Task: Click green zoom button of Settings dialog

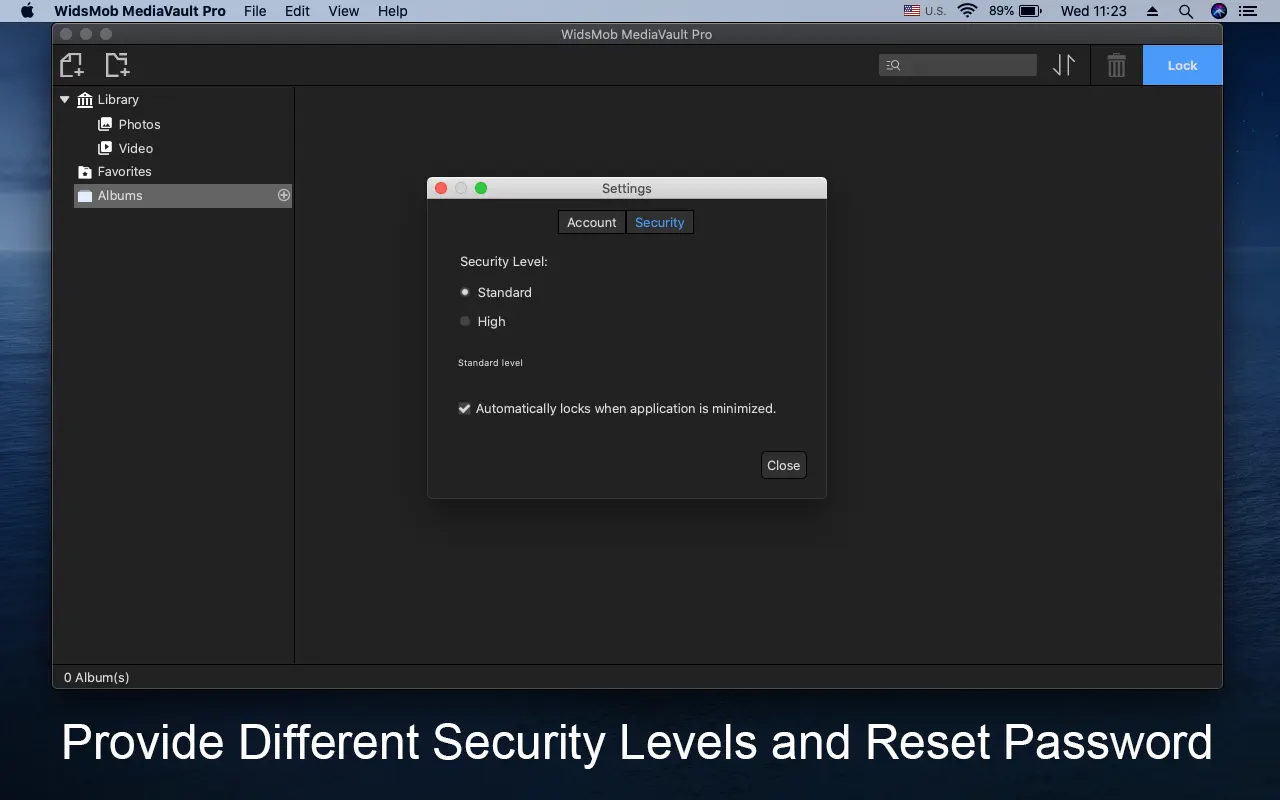Action: point(481,188)
